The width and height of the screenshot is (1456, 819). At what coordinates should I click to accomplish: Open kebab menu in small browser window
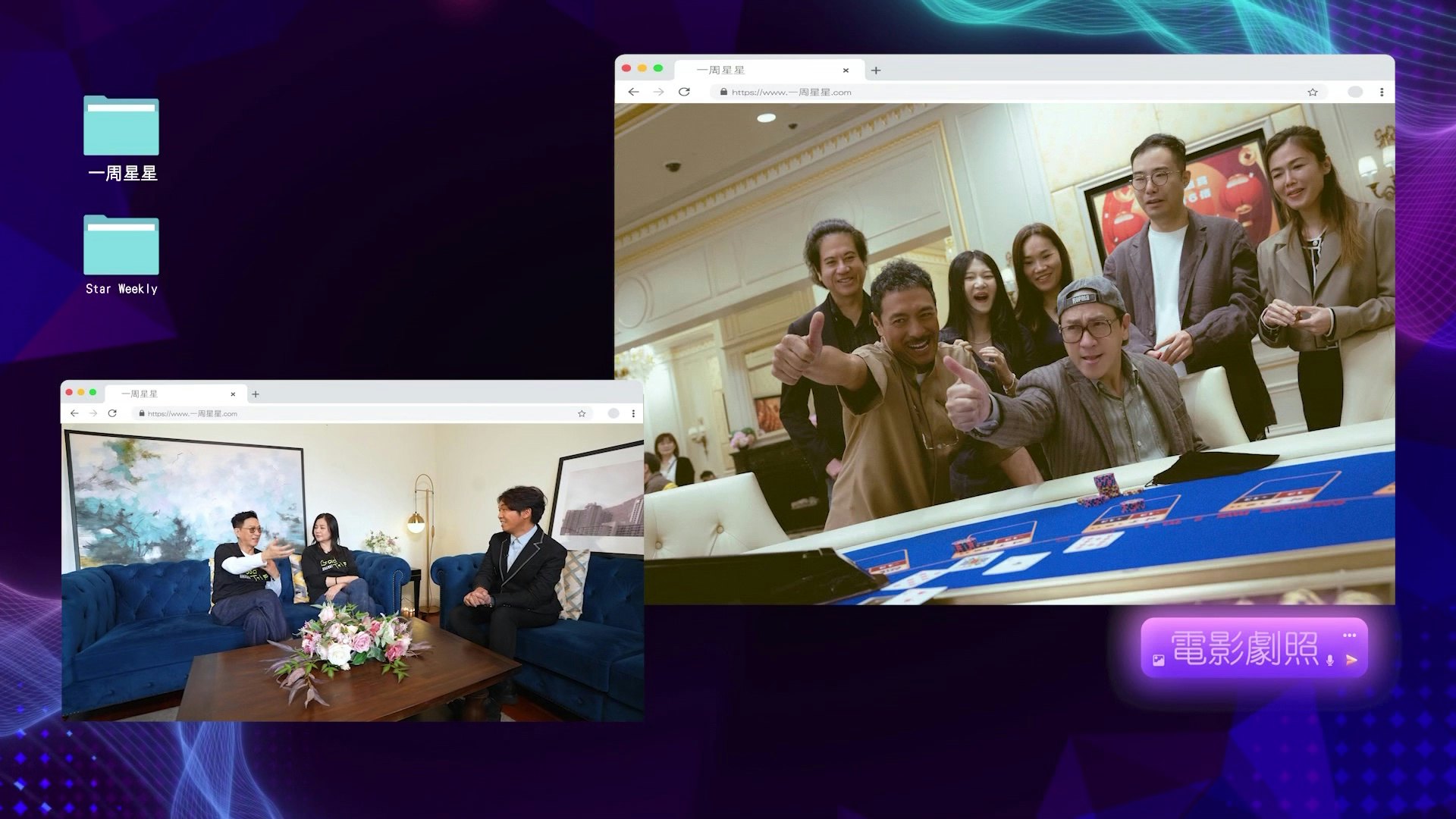pos(633,413)
